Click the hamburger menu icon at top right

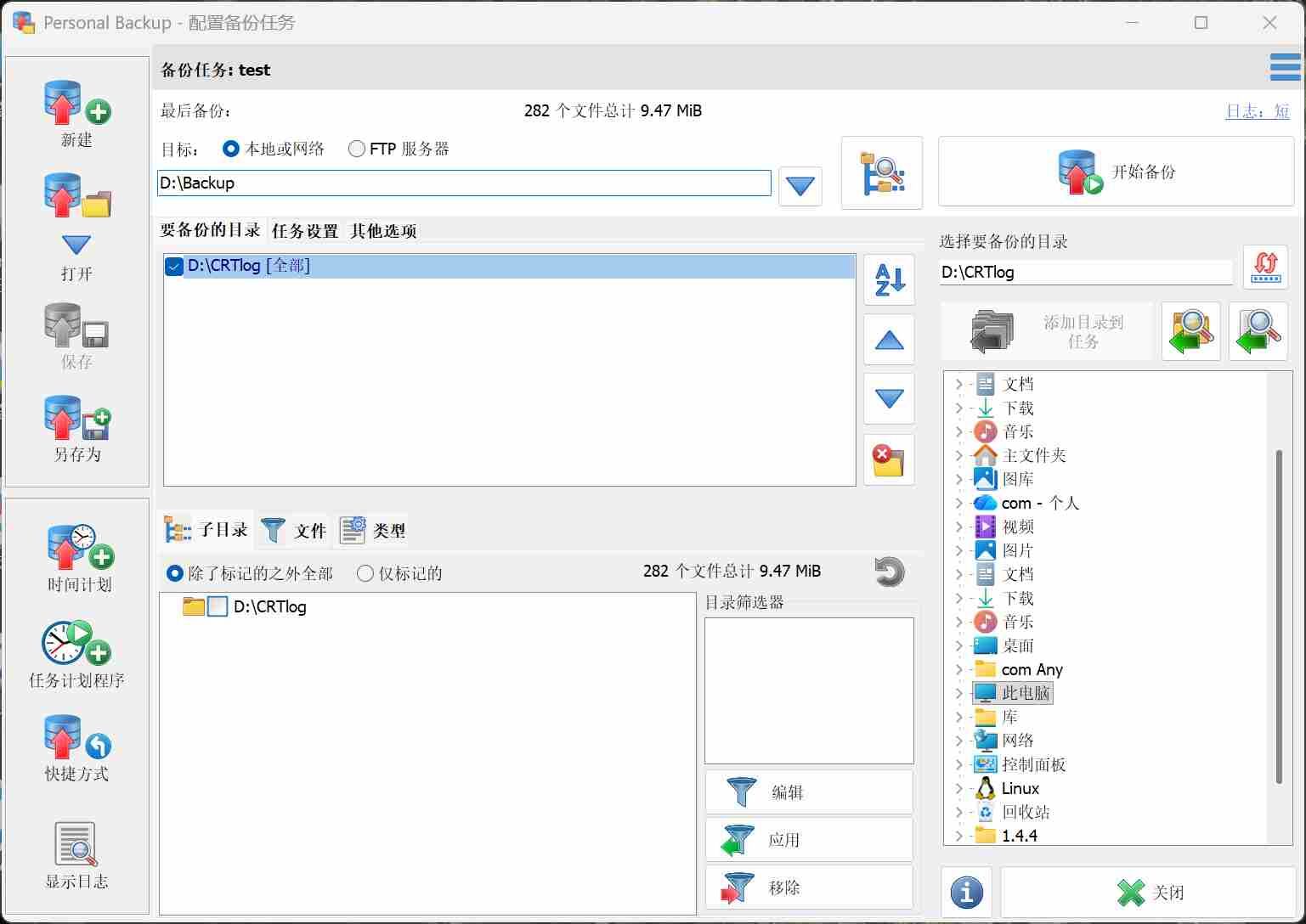[x=1284, y=68]
